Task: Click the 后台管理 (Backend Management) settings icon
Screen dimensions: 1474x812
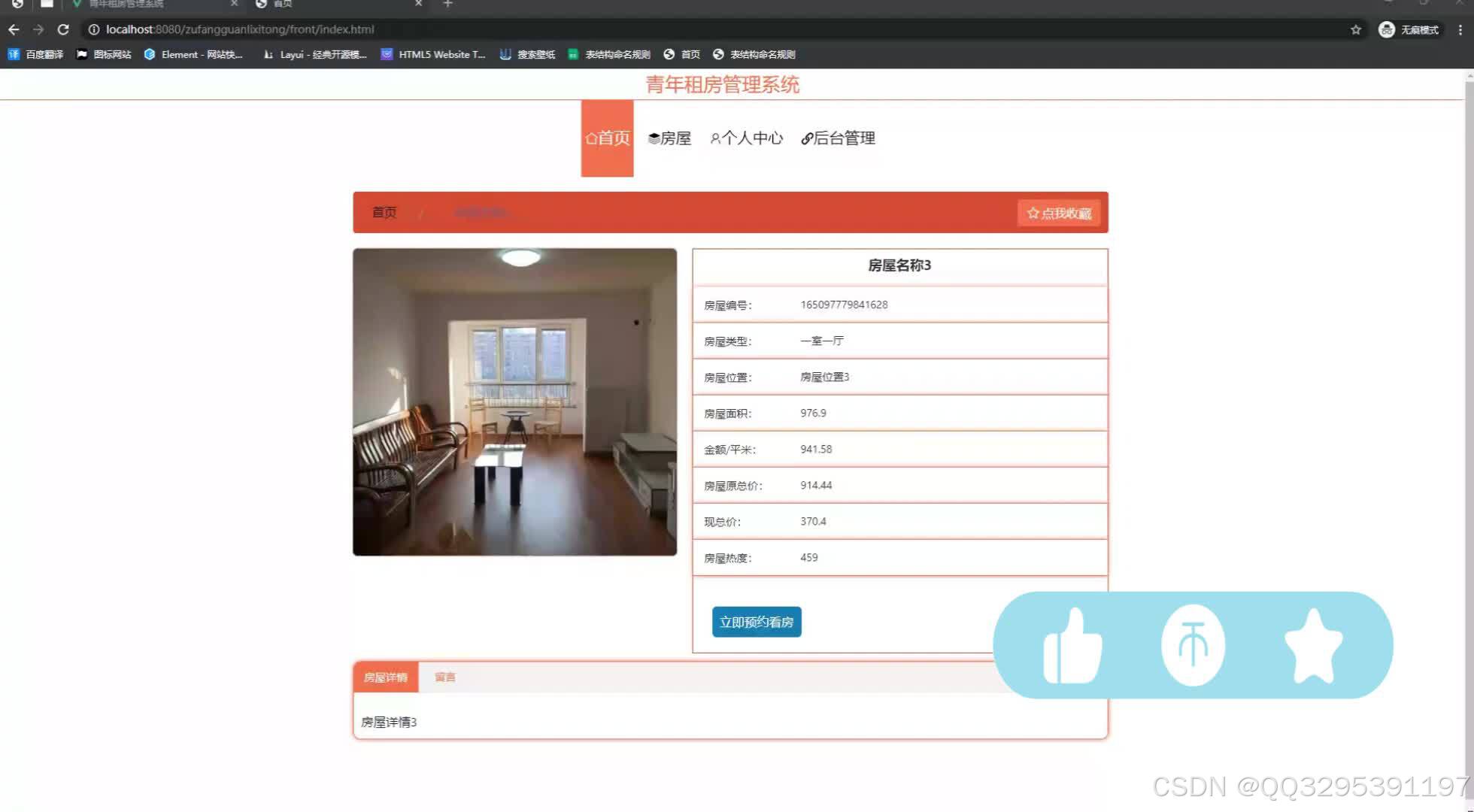Action: pyautogui.click(x=807, y=138)
